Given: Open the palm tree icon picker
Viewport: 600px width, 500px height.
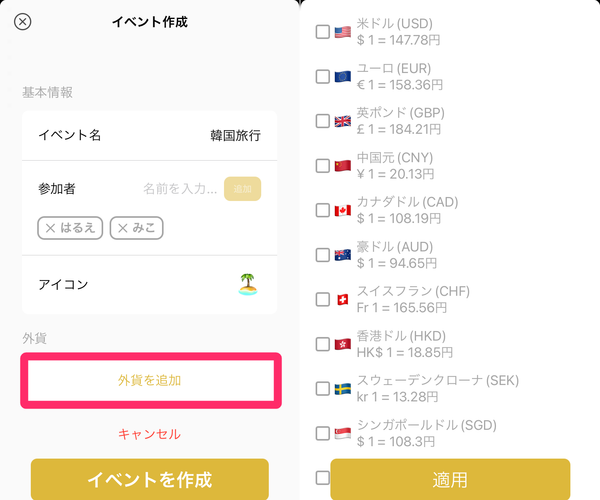Looking at the screenshot, I should [248, 284].
